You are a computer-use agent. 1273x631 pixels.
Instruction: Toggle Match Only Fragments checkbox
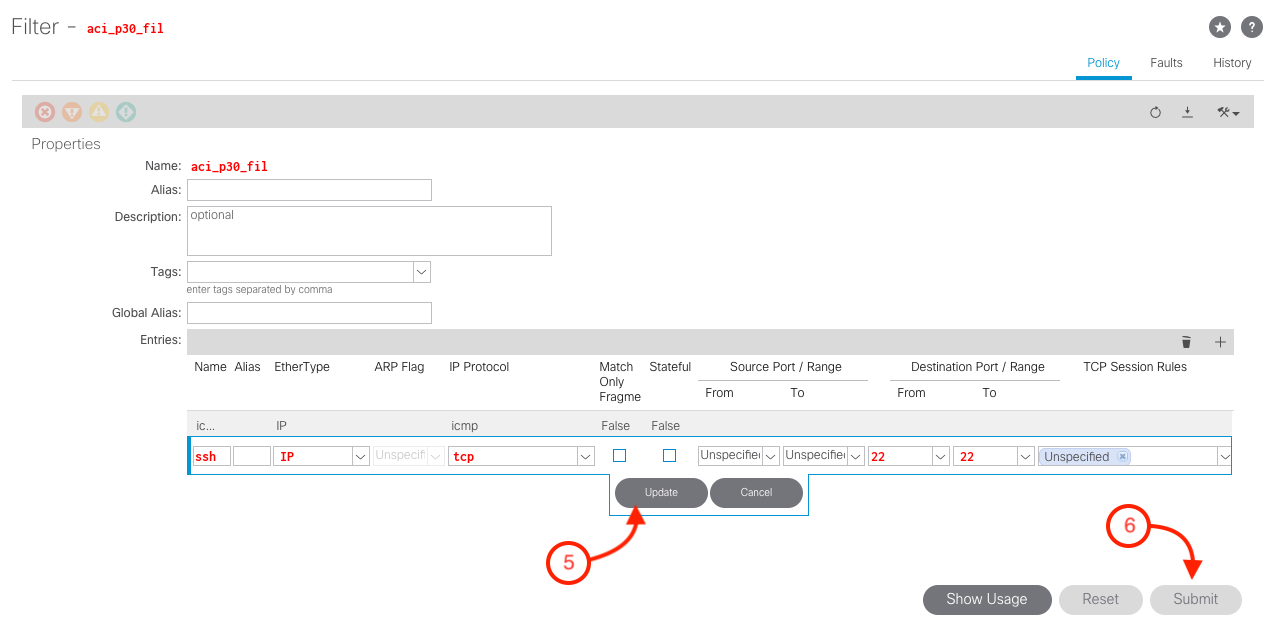(619, 456)
